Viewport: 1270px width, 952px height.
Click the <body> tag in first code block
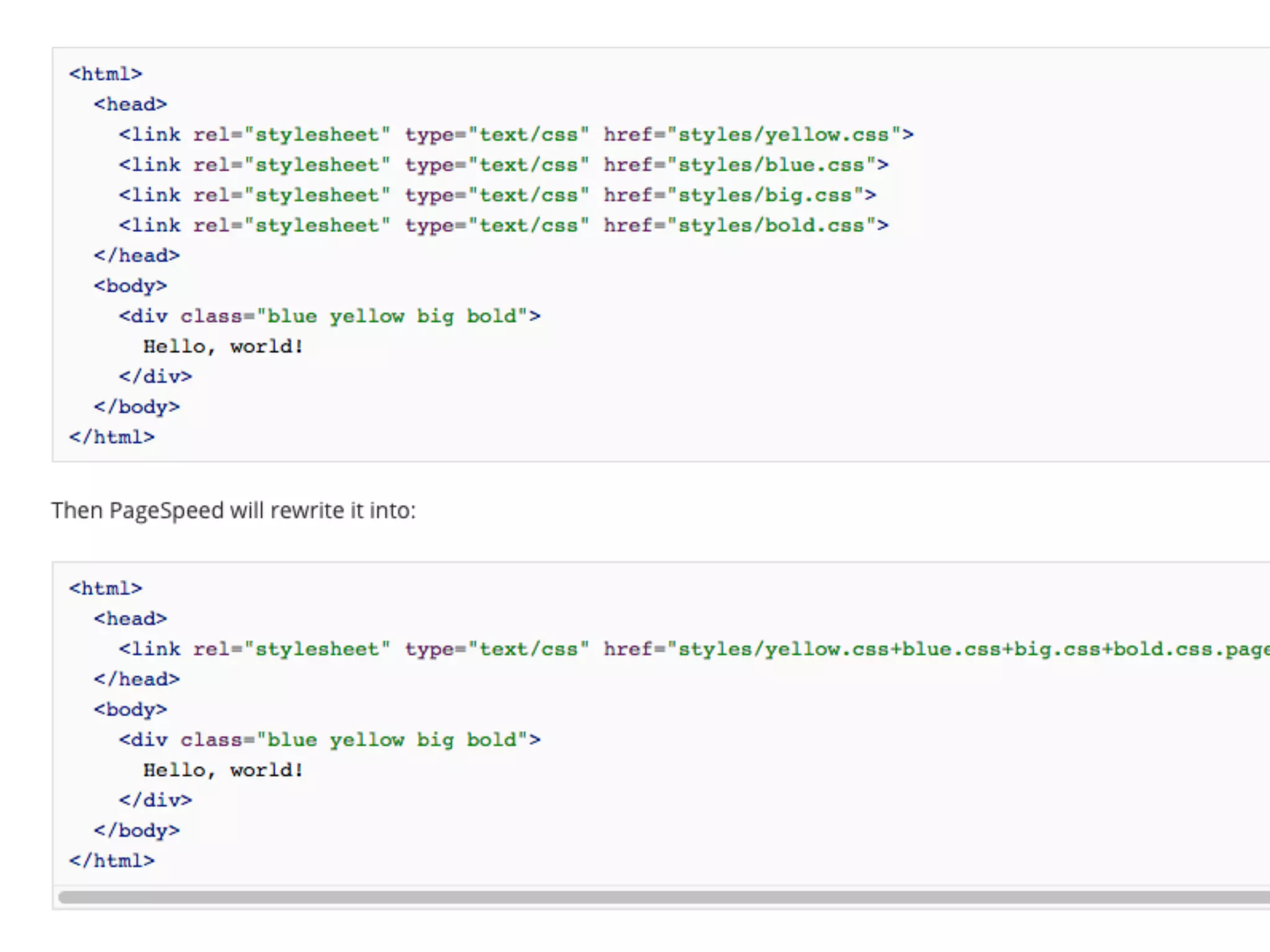(131, 286)
